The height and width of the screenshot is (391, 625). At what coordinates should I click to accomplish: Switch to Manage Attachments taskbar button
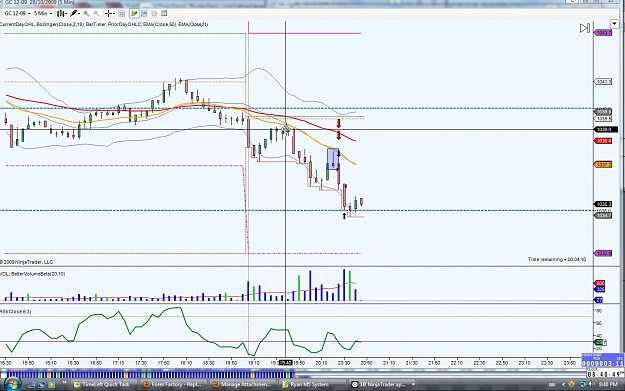(x=242, y=384)
